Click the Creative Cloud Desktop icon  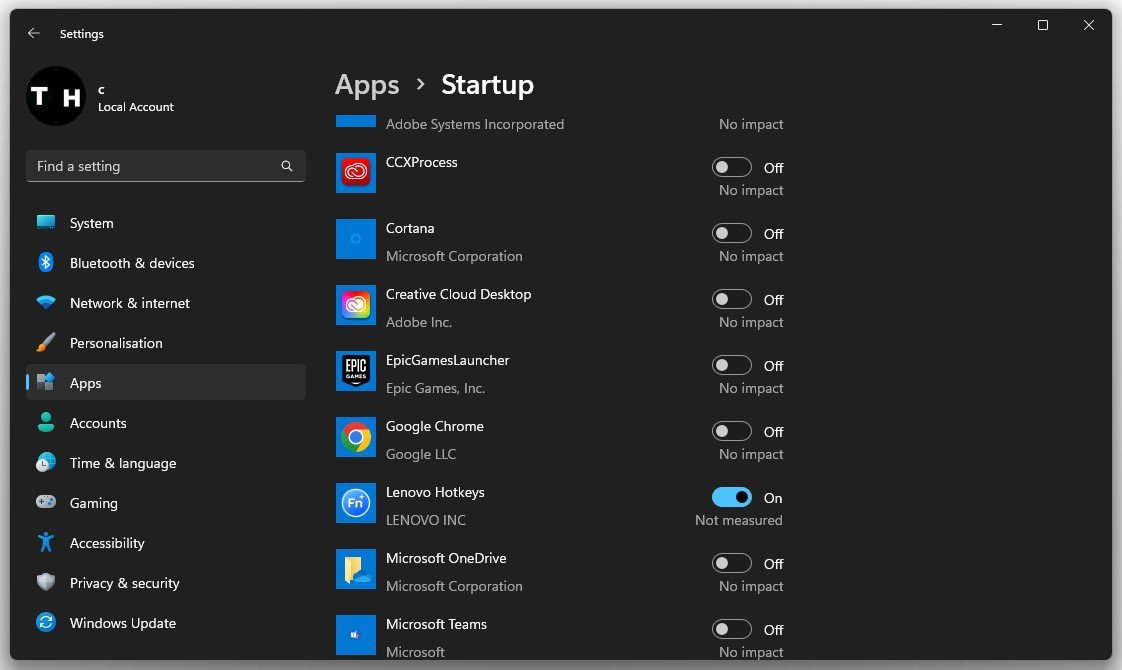356,306
